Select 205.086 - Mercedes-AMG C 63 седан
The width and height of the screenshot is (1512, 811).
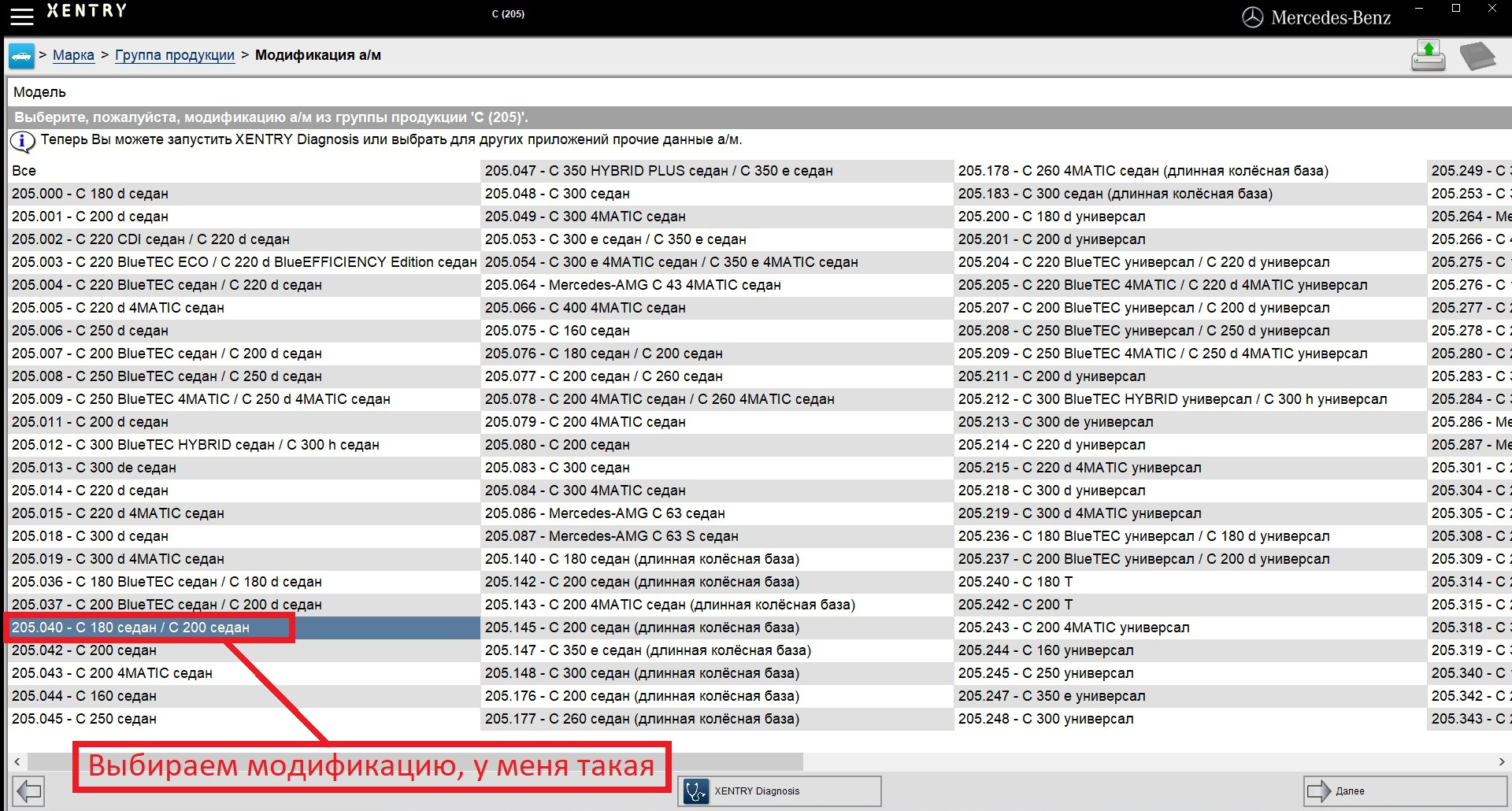(x=717, y=513)
